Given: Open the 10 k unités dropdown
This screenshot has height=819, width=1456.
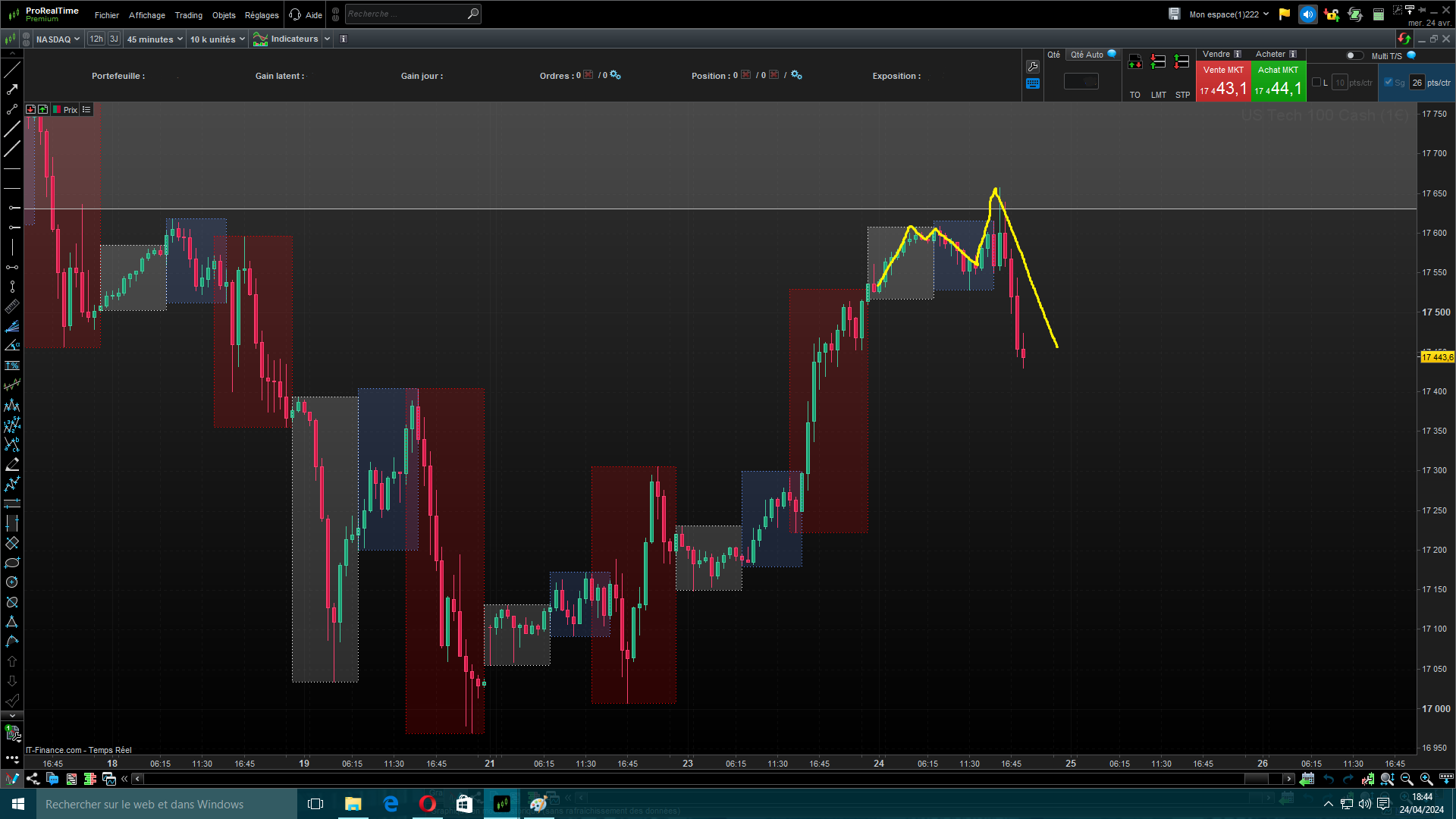Looking at the screenshot, I should pyautogui.click(x=217, y=39).
